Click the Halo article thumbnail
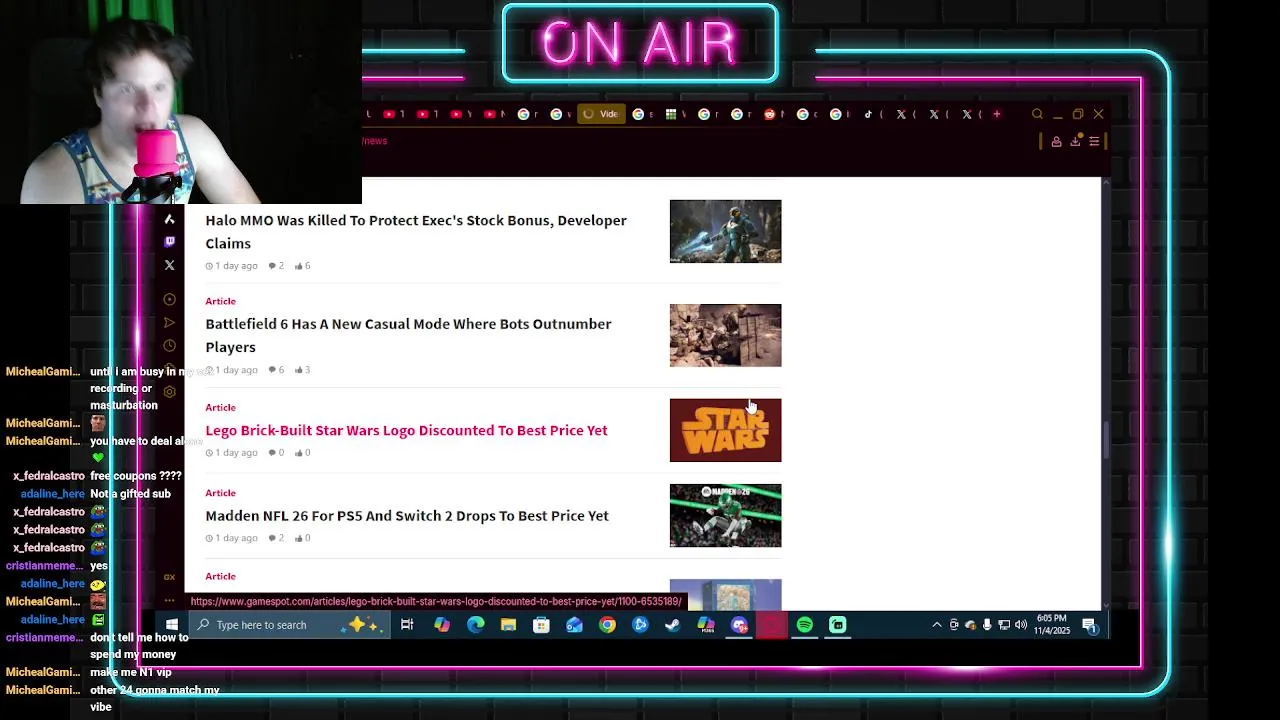This screenshot has height=720, width=1280. click(725, 231)
